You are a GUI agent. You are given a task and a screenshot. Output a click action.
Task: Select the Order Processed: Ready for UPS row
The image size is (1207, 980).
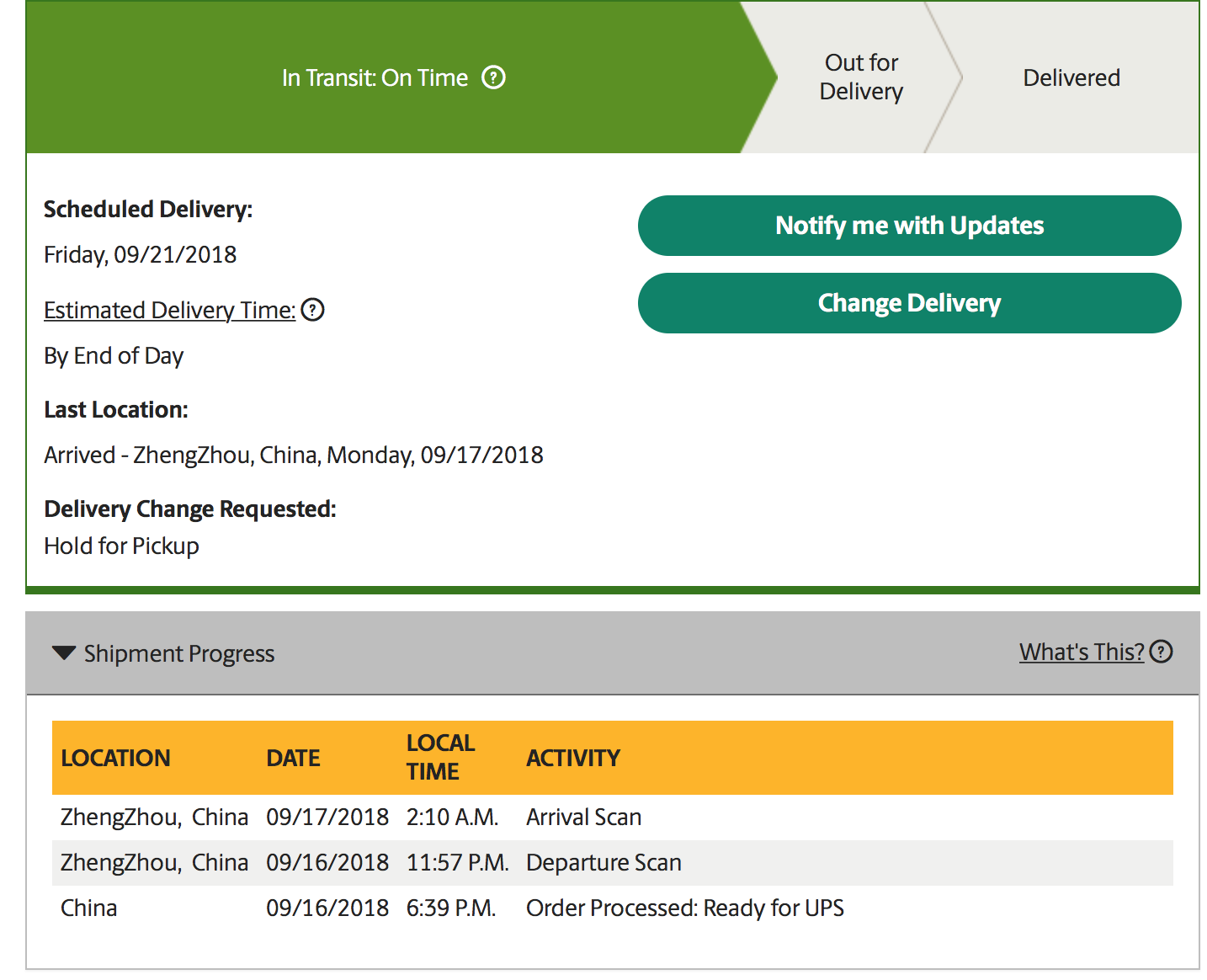(684, 908)
